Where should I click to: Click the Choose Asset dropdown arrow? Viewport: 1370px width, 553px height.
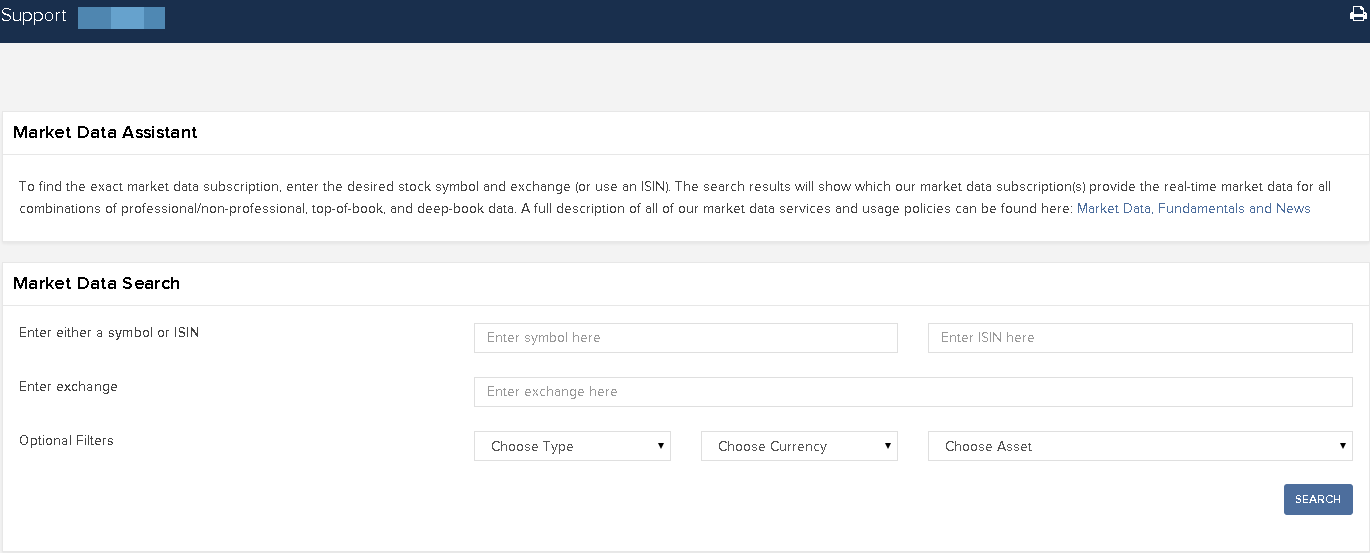point(1342,446)
